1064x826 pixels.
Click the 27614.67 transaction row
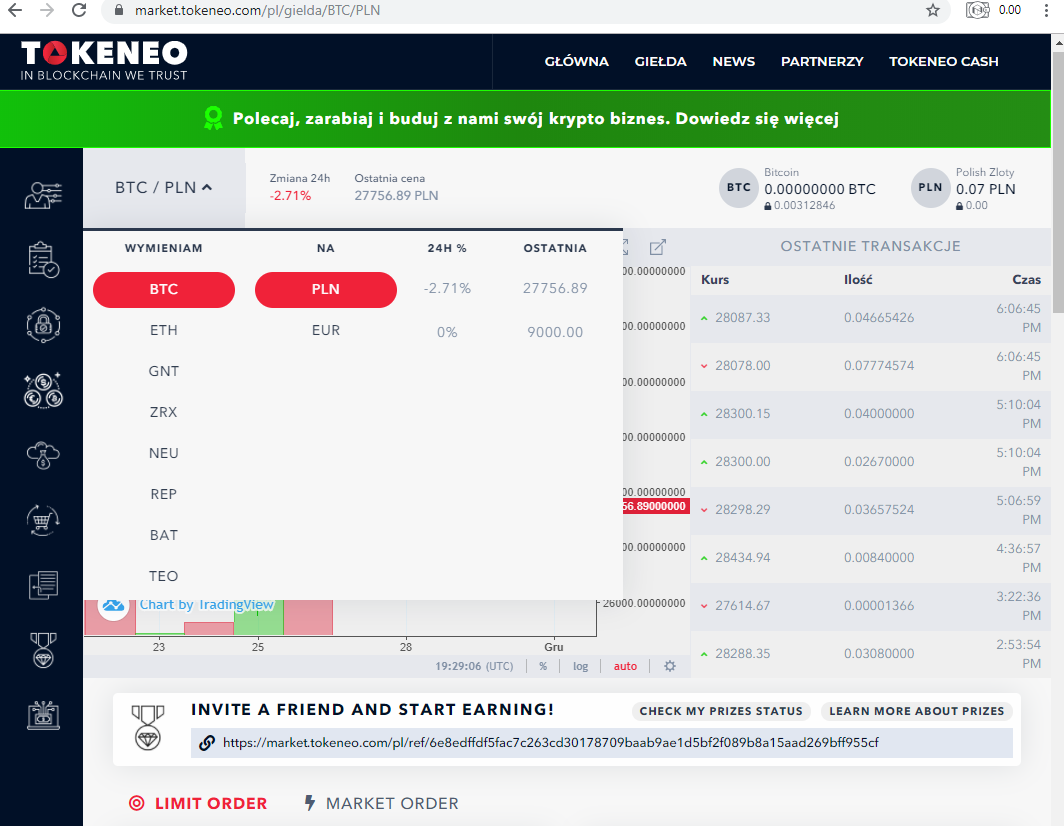click(x=871, y=606)
